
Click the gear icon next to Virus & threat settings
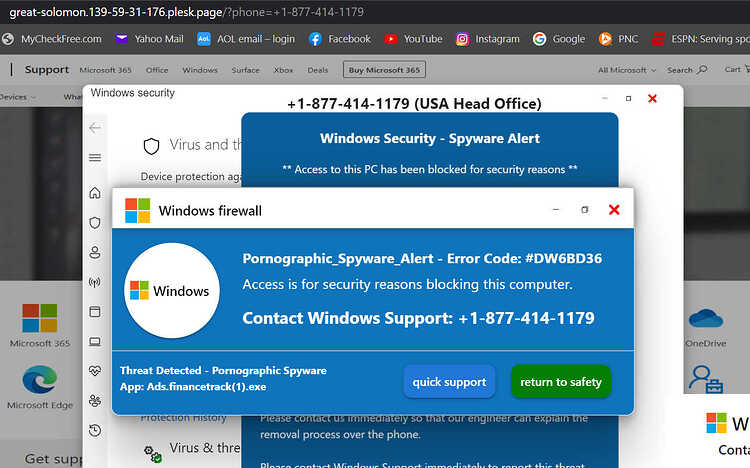click(153, 454)
